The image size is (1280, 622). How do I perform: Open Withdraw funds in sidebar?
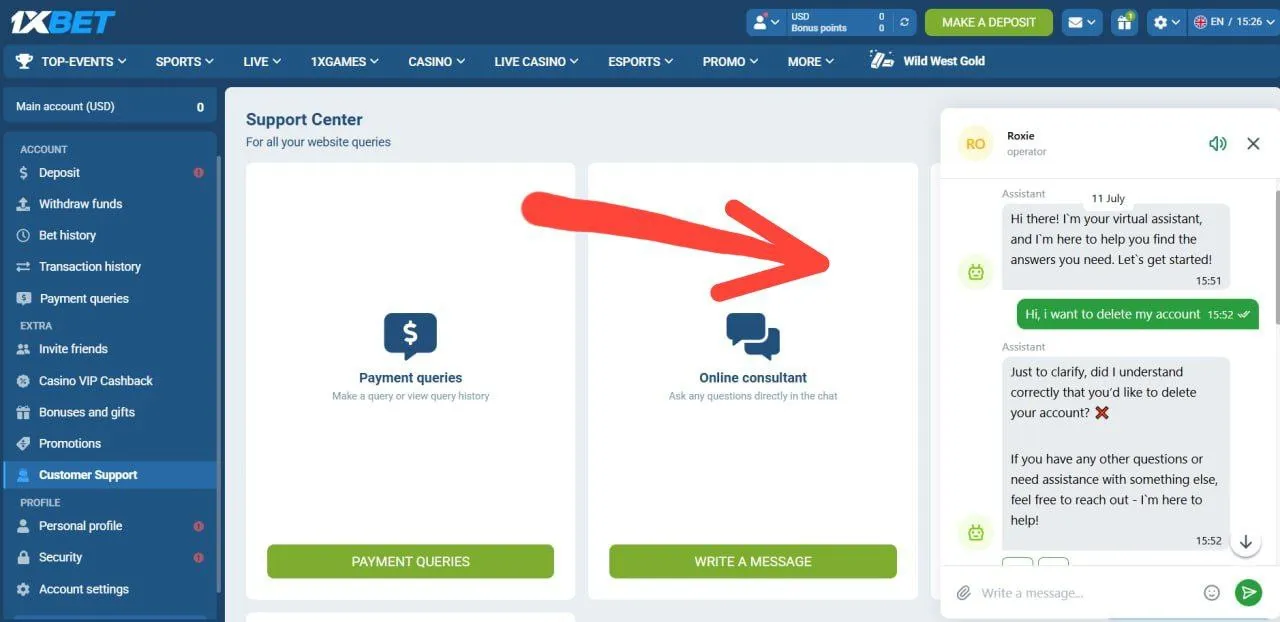point(80,204)
